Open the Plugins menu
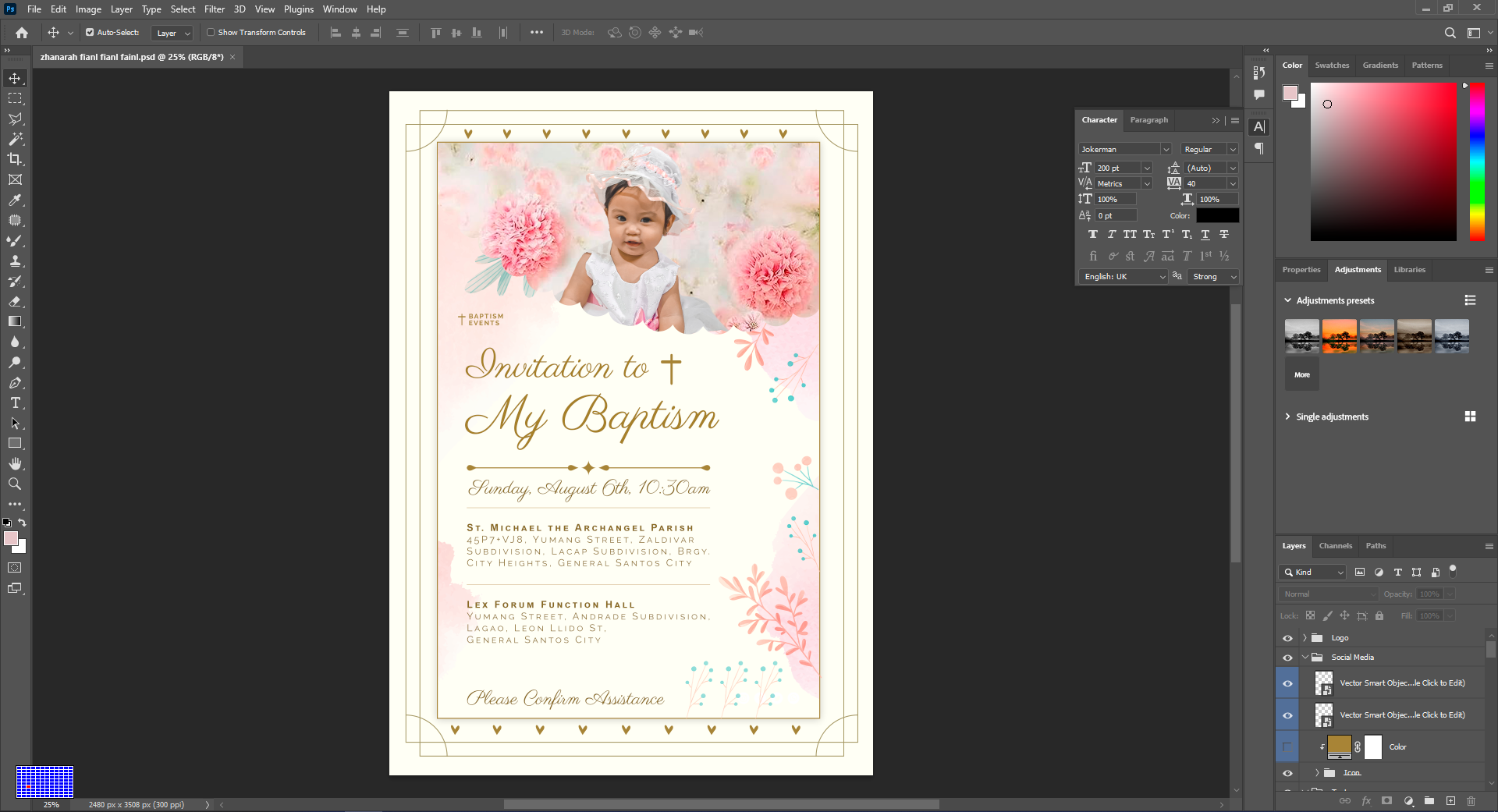1498x812 pixels. [x=299, y=9]
